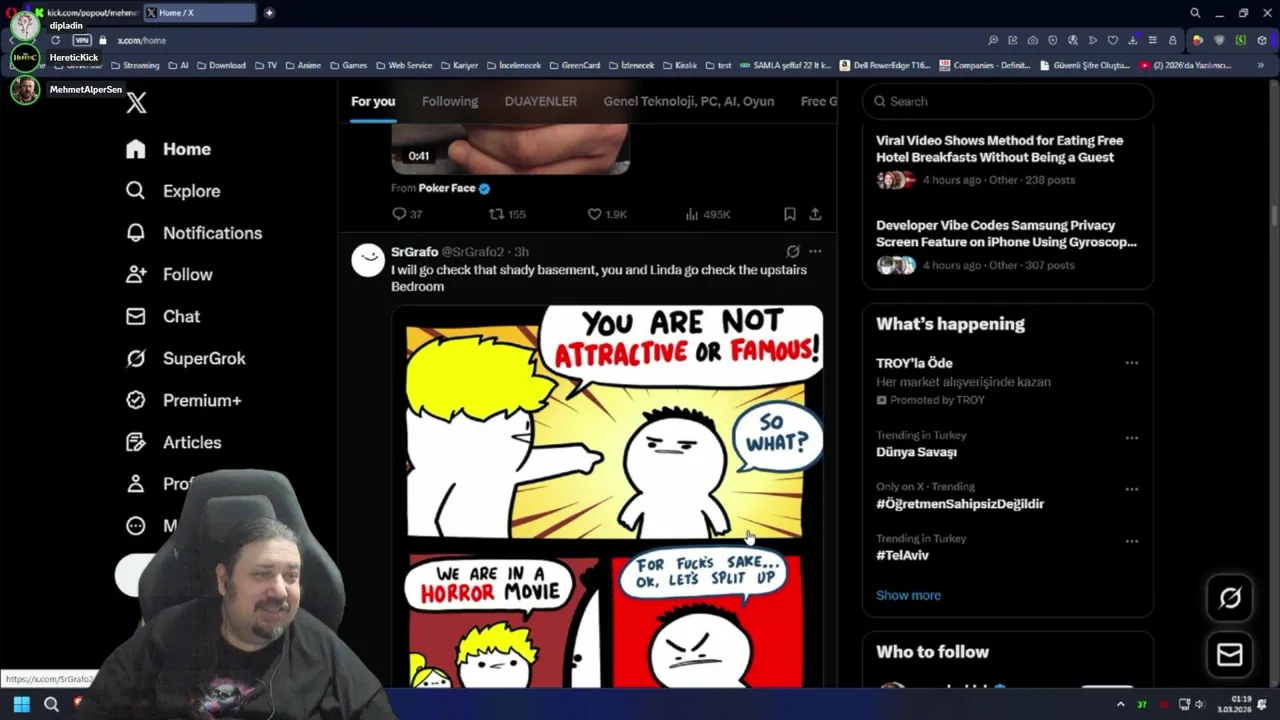Share the Poker Face post
This screenshot has height=720, width=1280.
click(x=815, y=214)
